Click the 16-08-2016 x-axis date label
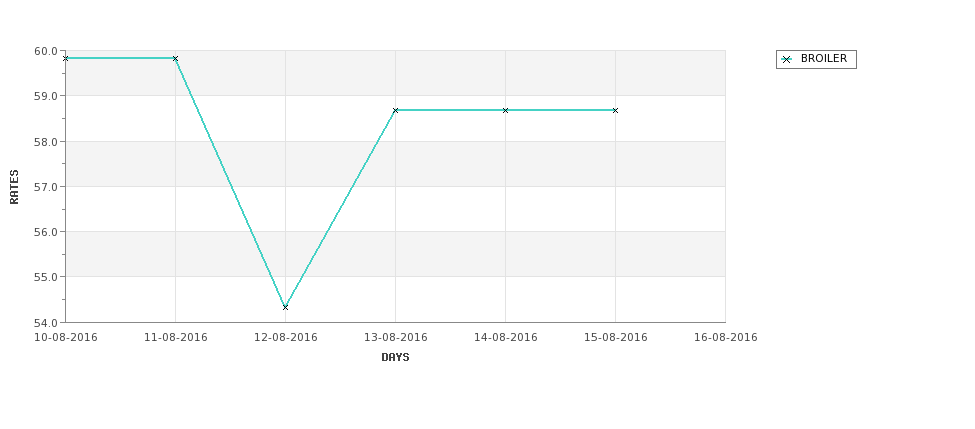Screen dimensions: 975x429 726,338
